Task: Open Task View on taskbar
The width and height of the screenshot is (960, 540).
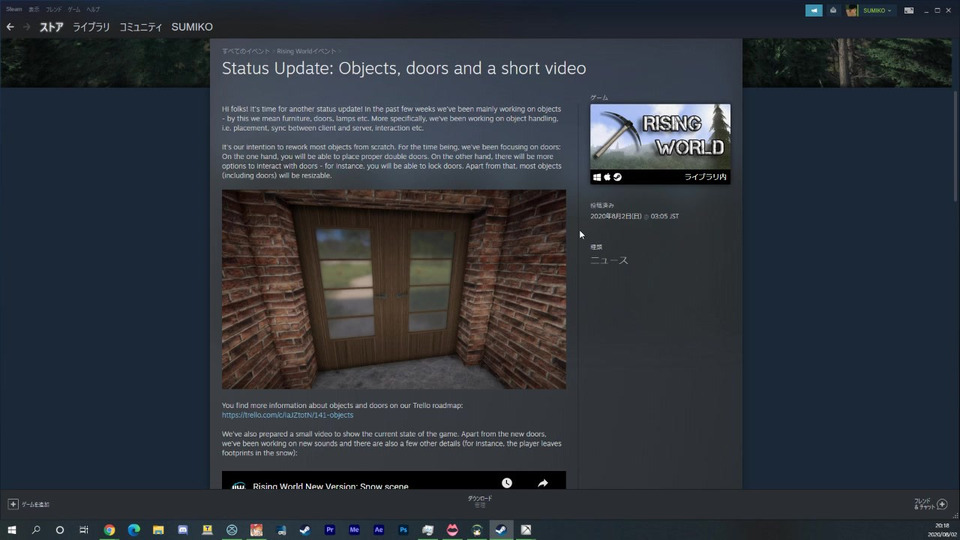Action: (x=84, y=530)
